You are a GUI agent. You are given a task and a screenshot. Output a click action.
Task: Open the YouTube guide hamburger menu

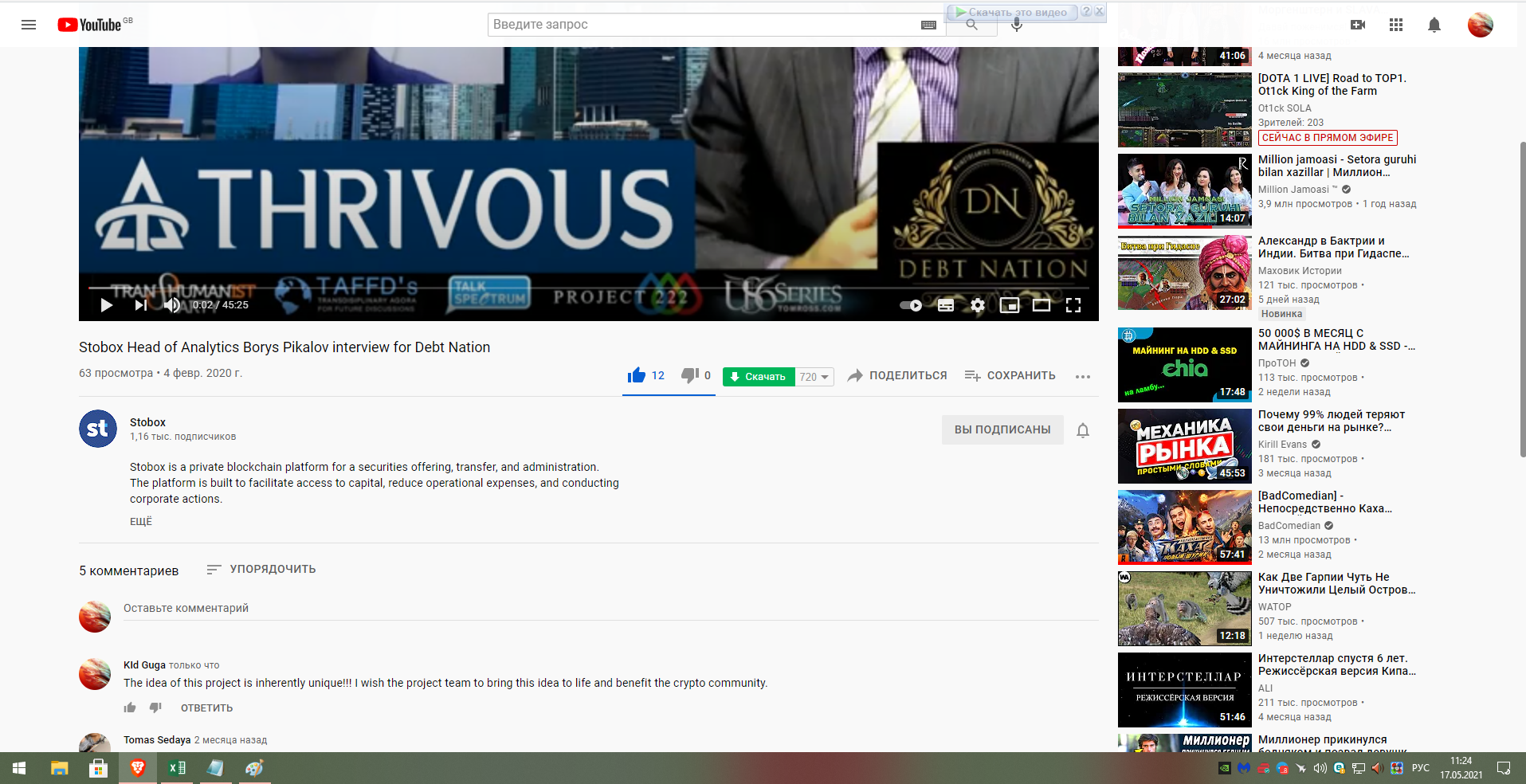click(x=29, y=25)
